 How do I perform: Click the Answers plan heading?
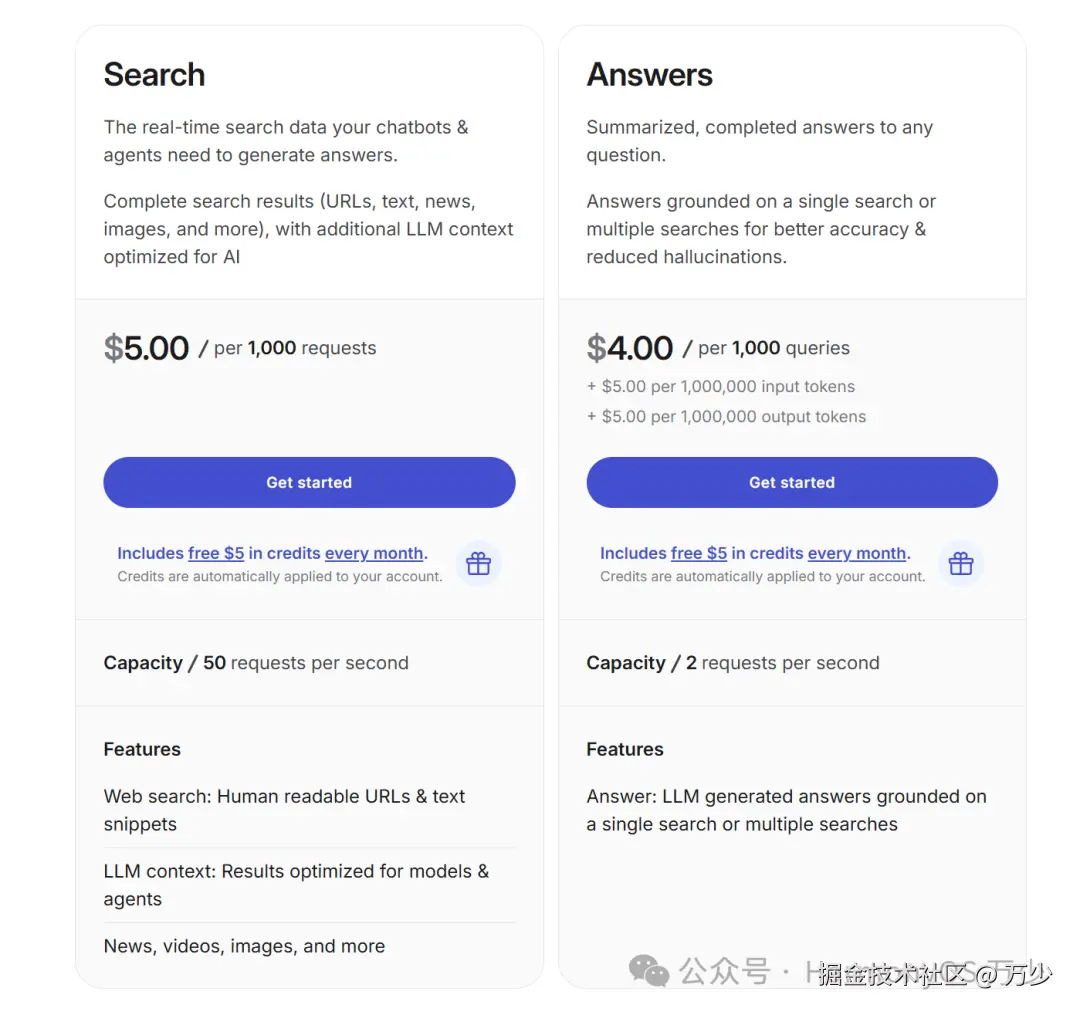pyautogui.click(x=650, y=75)
